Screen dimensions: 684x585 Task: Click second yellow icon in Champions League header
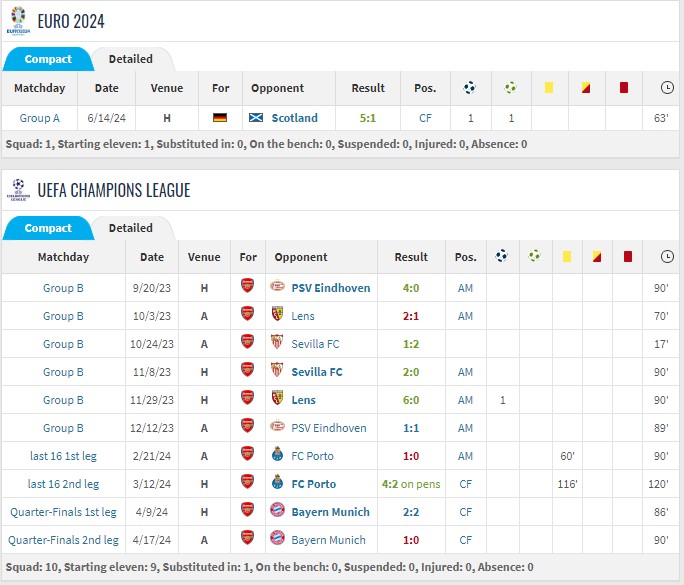pyautogui.click(x=597, y=257)
